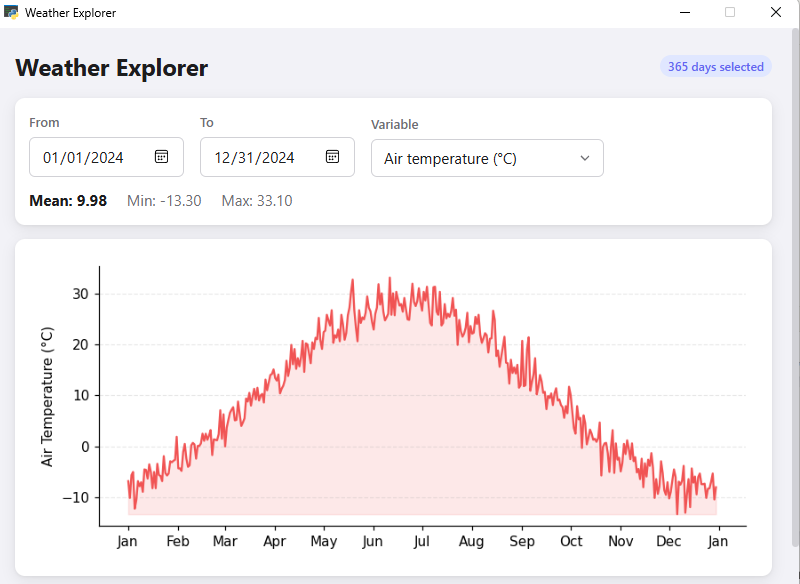Open the From date calendar picker icon
This screenshot has height=584, width=800.
click(161, 157)
